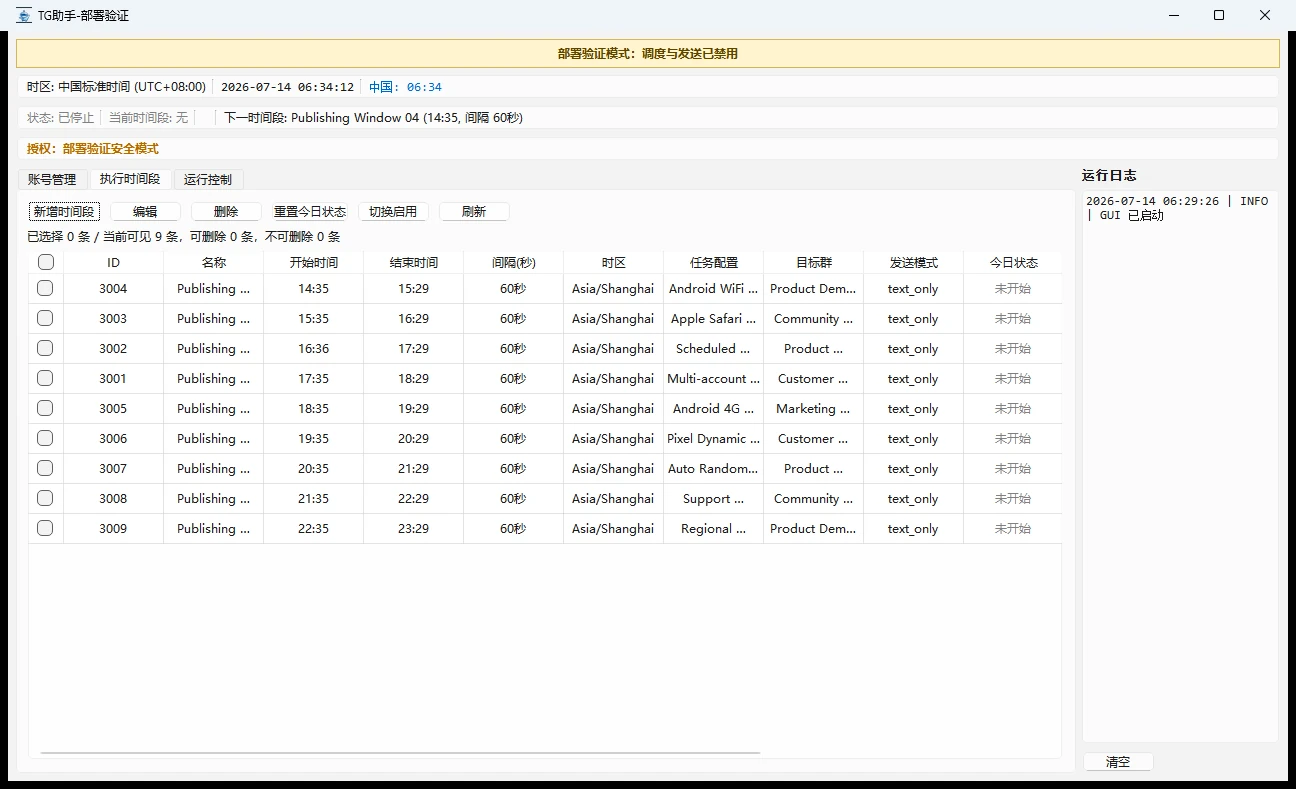Click the text_only cell in row 3006
Image resolution: width=1296 pixels, height=789 pixels.
913,438
